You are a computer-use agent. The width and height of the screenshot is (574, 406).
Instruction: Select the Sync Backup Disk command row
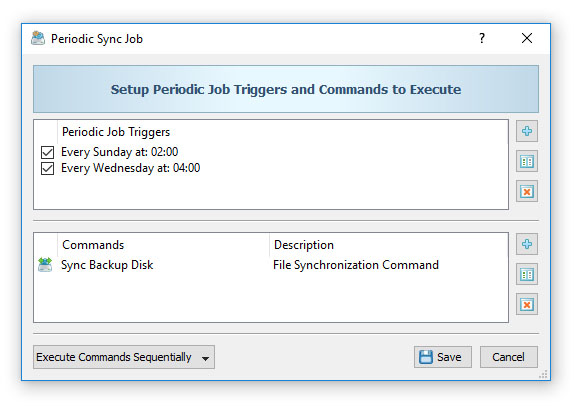(x=271, y=265)
